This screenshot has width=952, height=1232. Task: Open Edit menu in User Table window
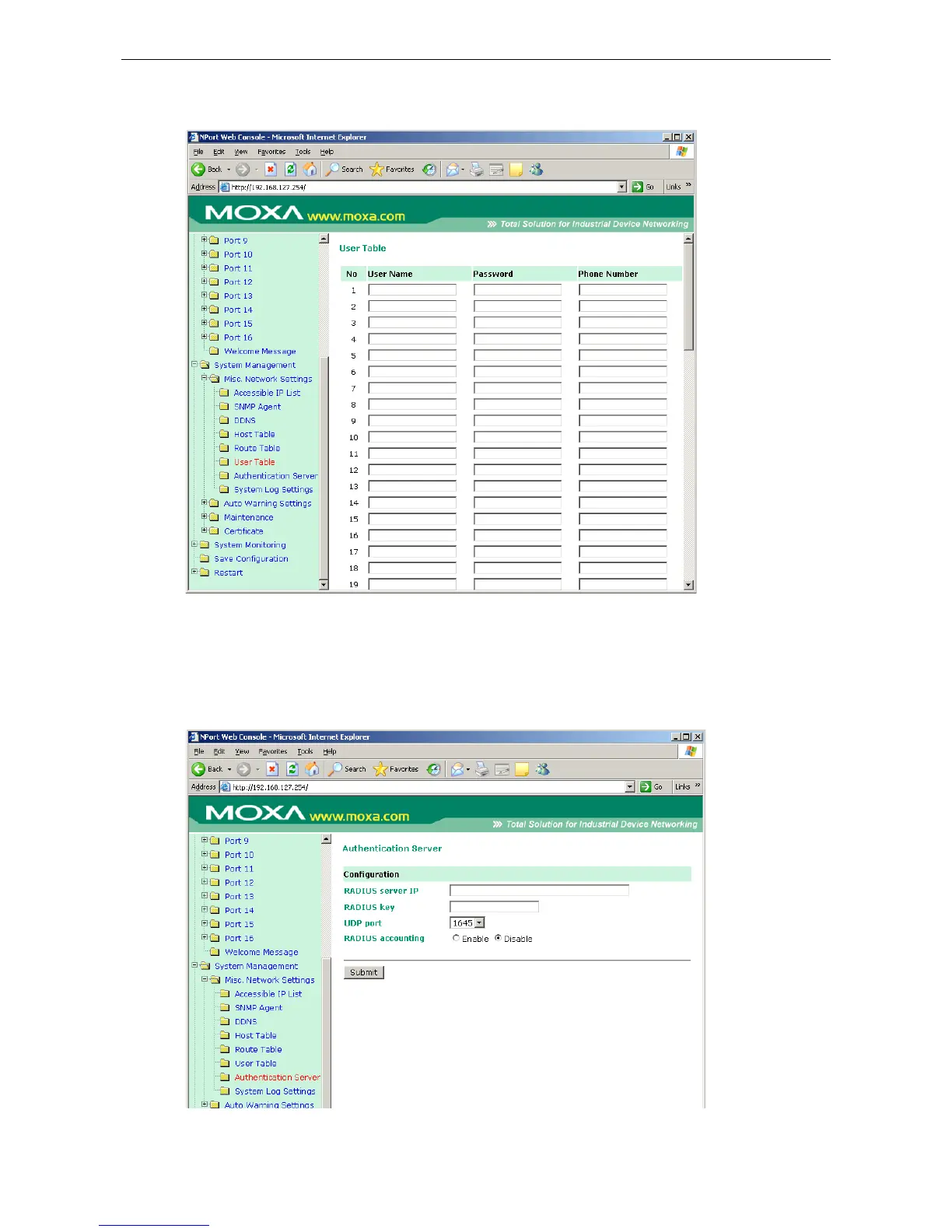[219, 152]
